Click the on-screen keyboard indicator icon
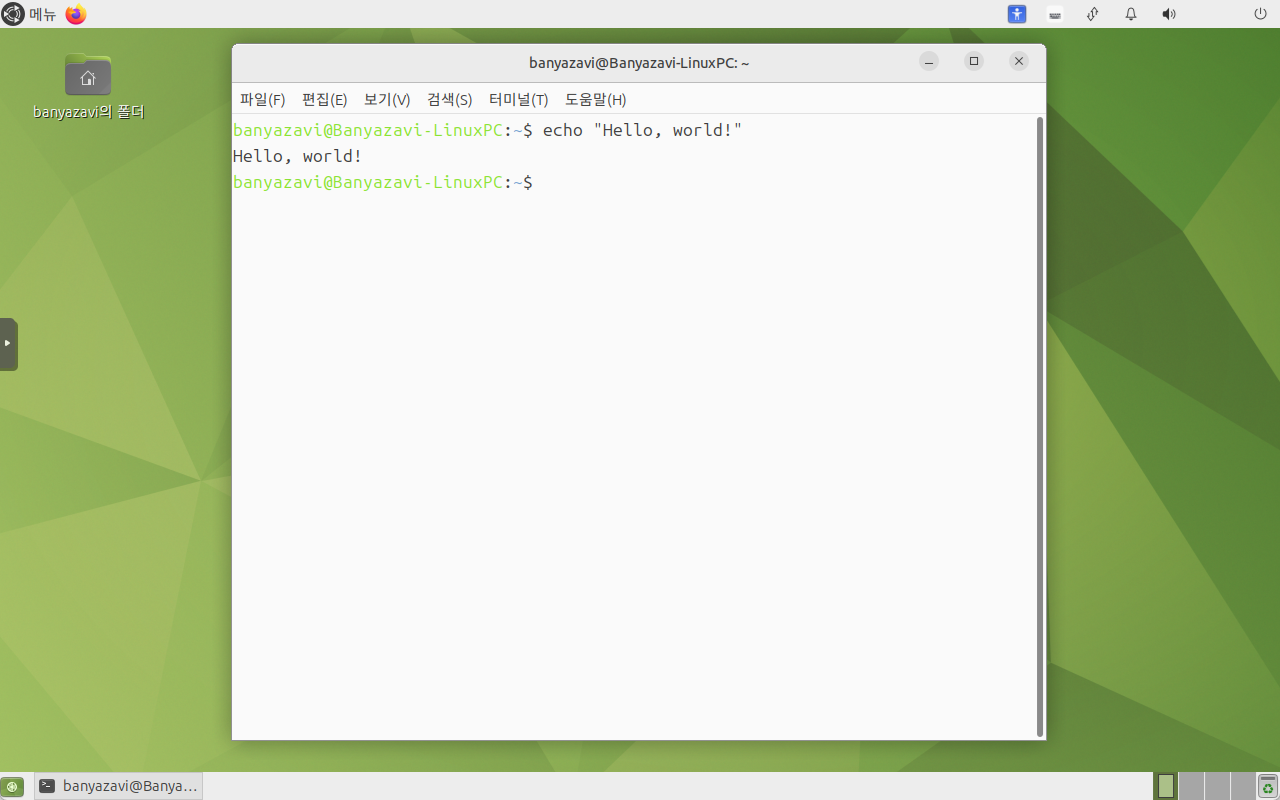The height and width of the screenshot is (800, 1280). pyautogui.click(x=1054, y=14)
